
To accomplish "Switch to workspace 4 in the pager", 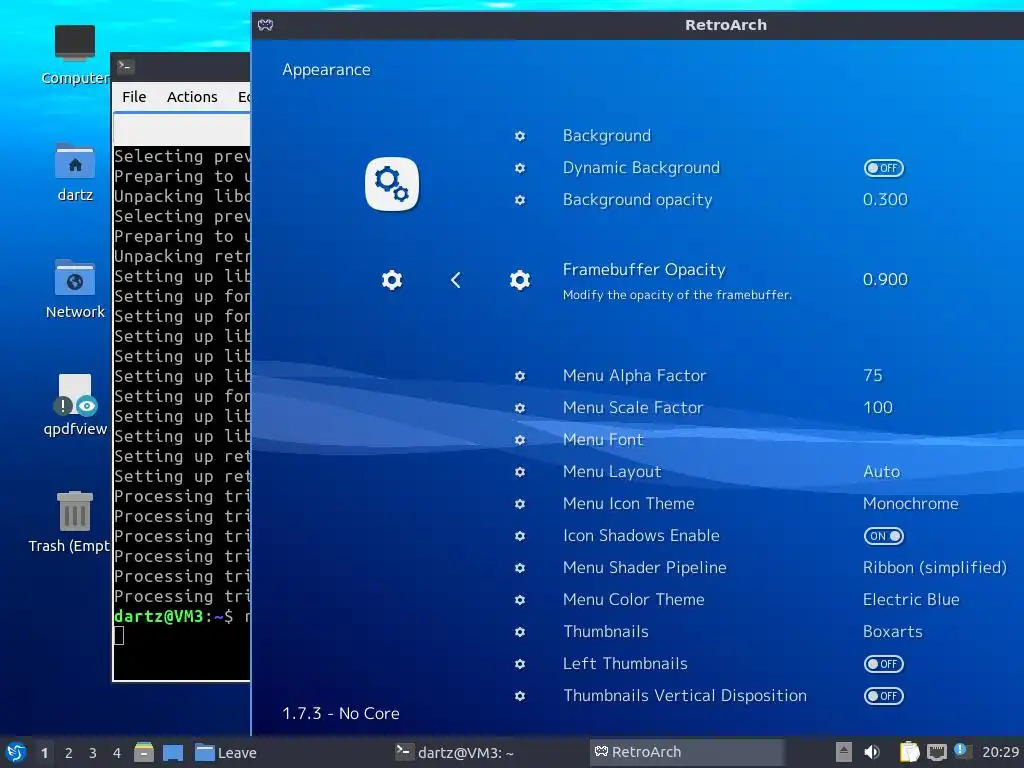I will (x=117, y=753).
